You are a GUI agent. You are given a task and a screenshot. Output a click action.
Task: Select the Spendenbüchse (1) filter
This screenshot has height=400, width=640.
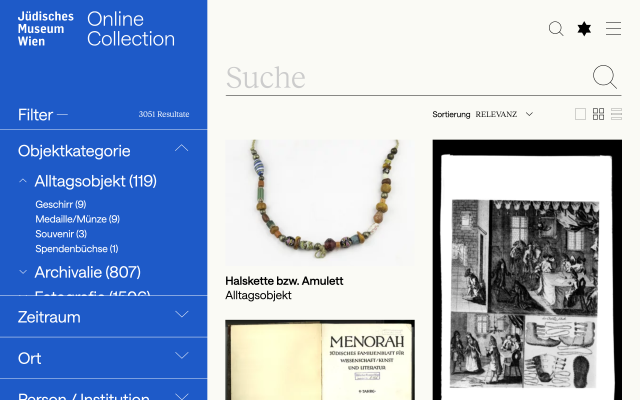tap(77, 249)
